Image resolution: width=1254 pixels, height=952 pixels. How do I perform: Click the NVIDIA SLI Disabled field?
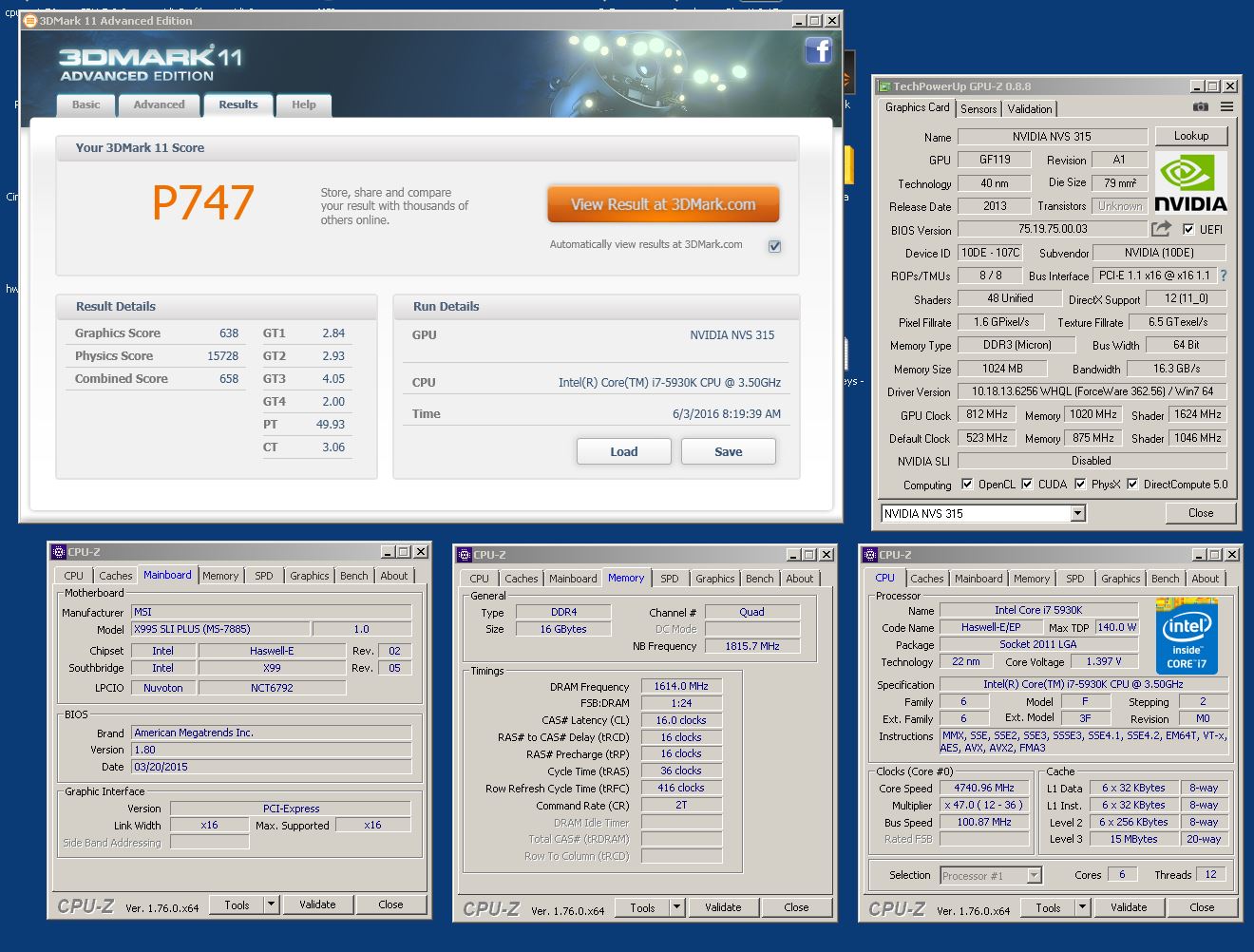pos(1092,461)
